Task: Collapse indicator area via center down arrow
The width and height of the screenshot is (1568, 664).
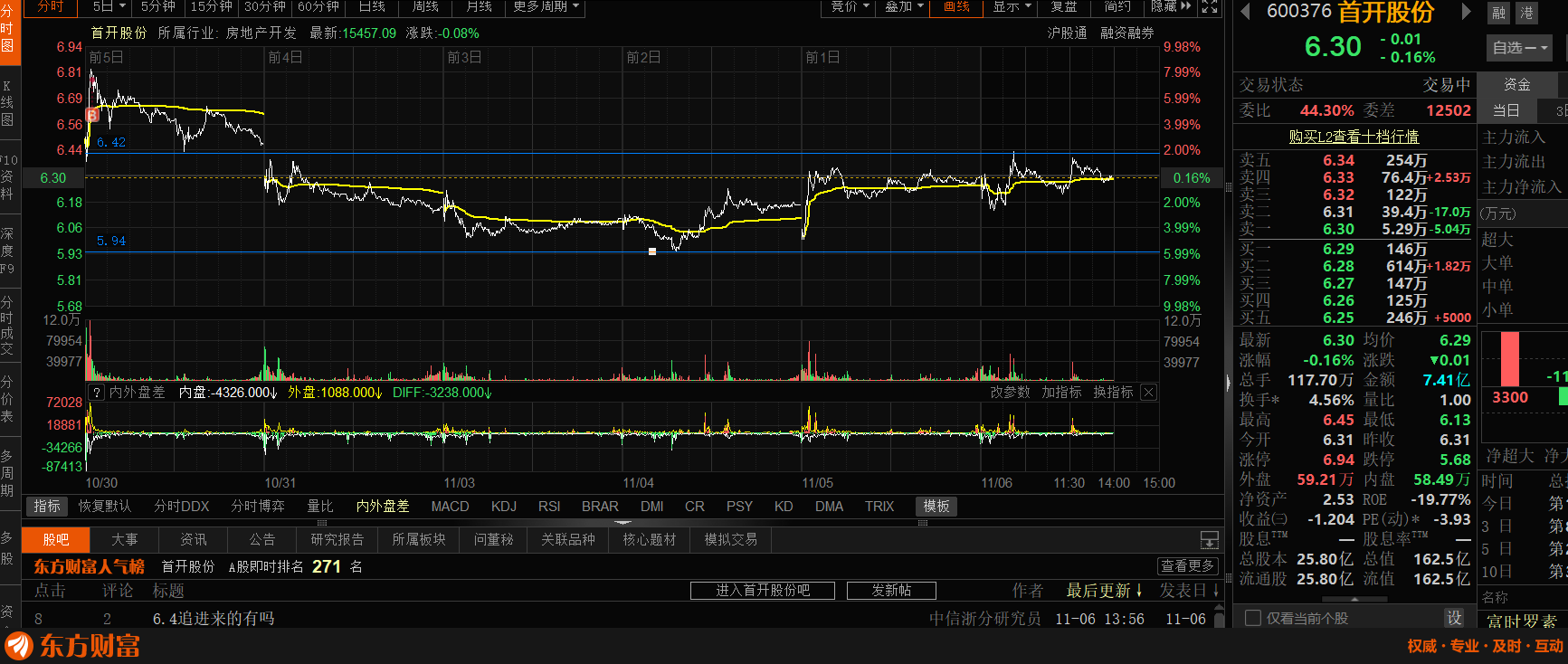Action: click(623, 523)
